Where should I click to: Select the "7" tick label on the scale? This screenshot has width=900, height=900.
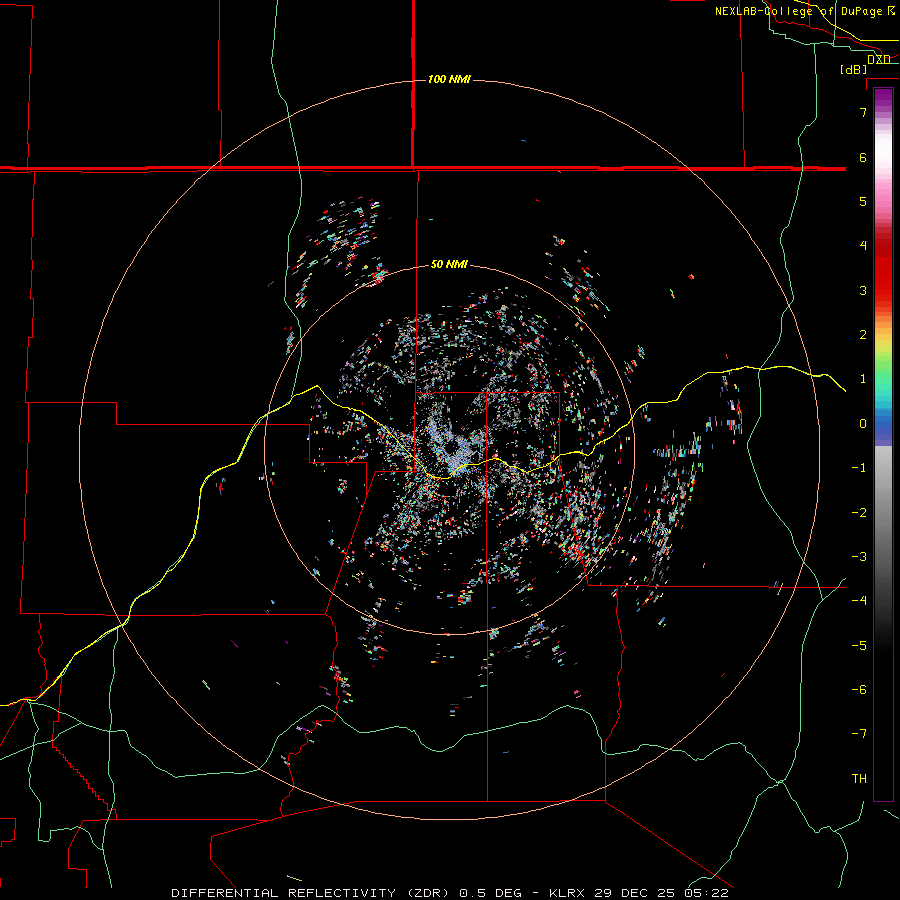point(863,112)
